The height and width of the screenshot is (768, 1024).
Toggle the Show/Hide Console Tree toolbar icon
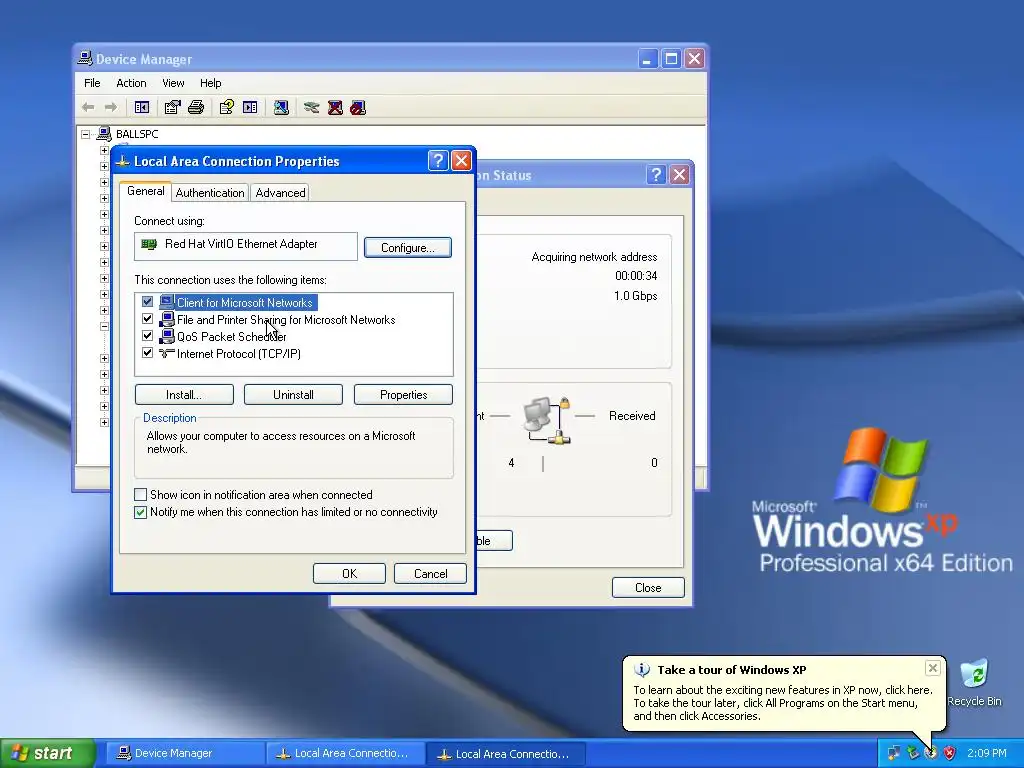coord(142,107)
